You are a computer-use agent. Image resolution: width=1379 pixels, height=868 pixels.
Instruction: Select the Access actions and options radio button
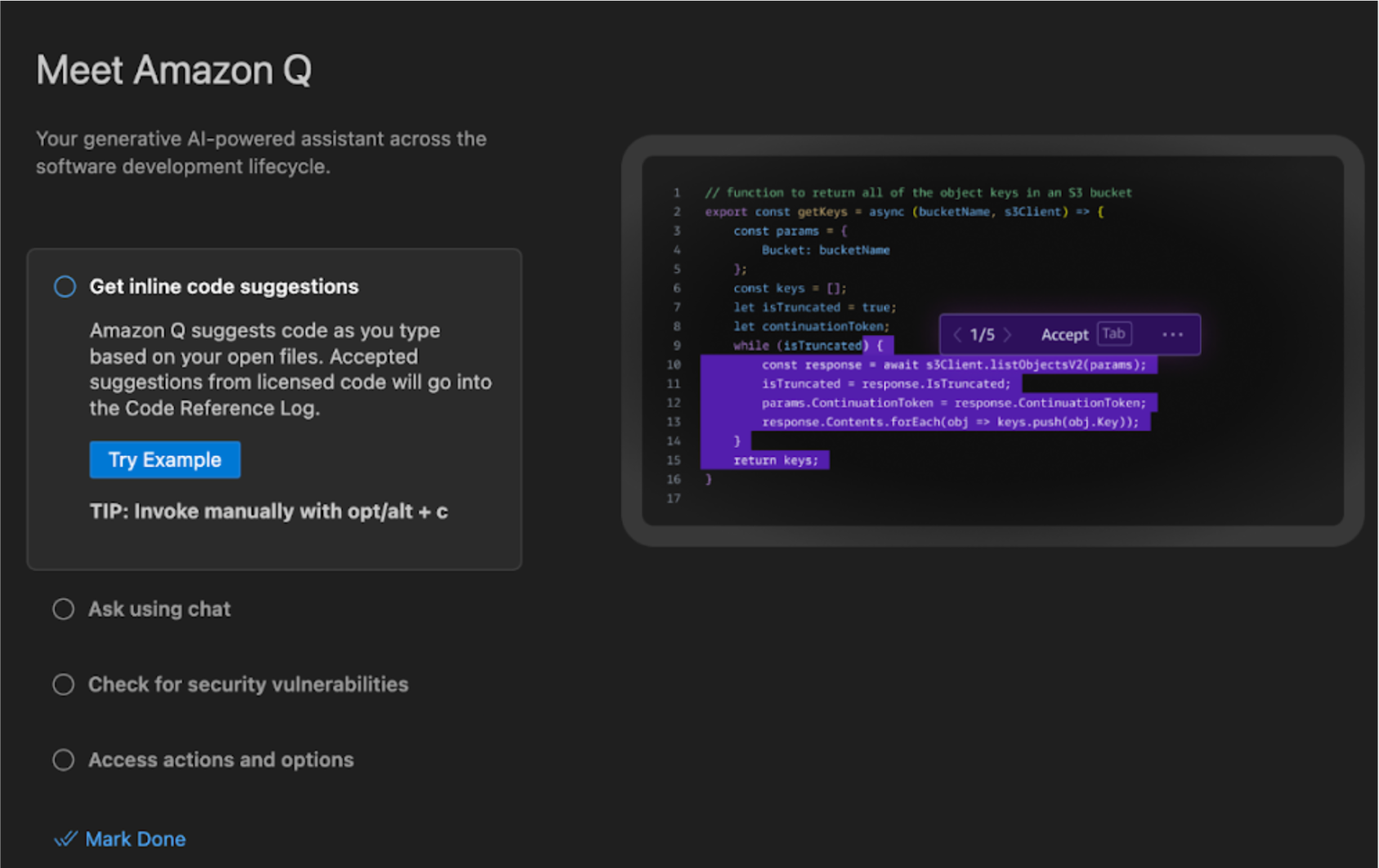63,759
